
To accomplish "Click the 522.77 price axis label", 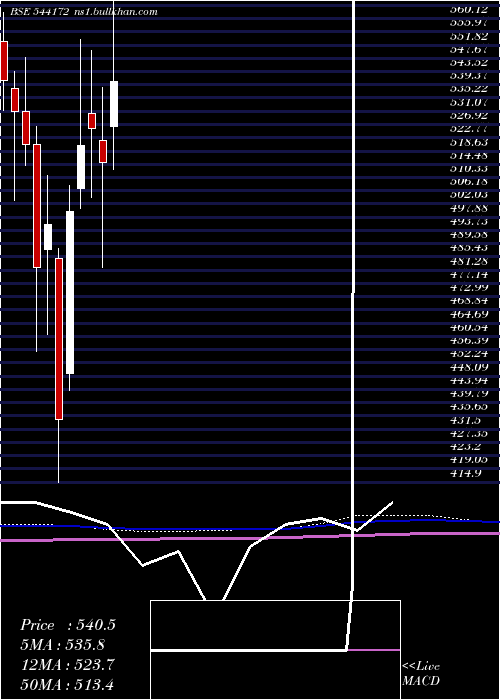I will click(x=468, y=129).
